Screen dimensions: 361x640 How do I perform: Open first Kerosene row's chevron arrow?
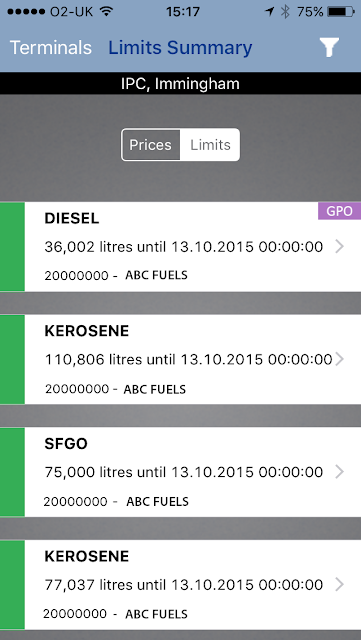click(x=339, y=359)
